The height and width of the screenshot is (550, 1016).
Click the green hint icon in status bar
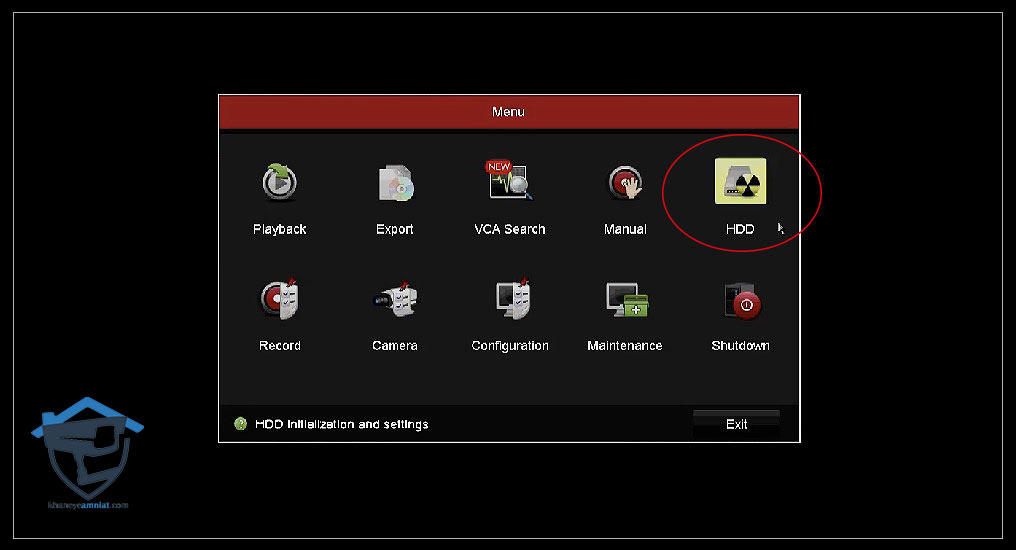coord(240,424)
